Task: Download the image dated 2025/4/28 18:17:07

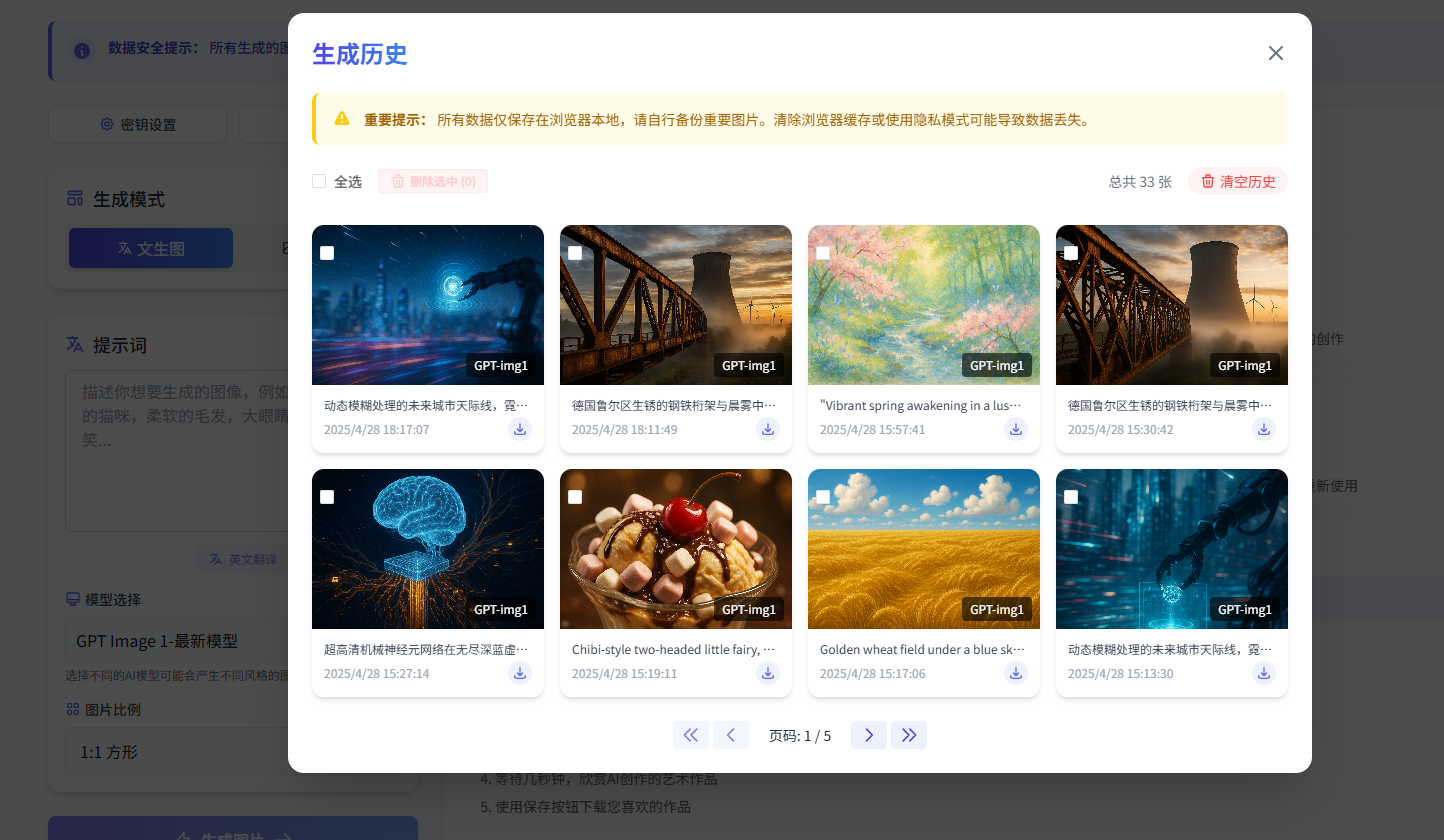Action: [520, 429]
